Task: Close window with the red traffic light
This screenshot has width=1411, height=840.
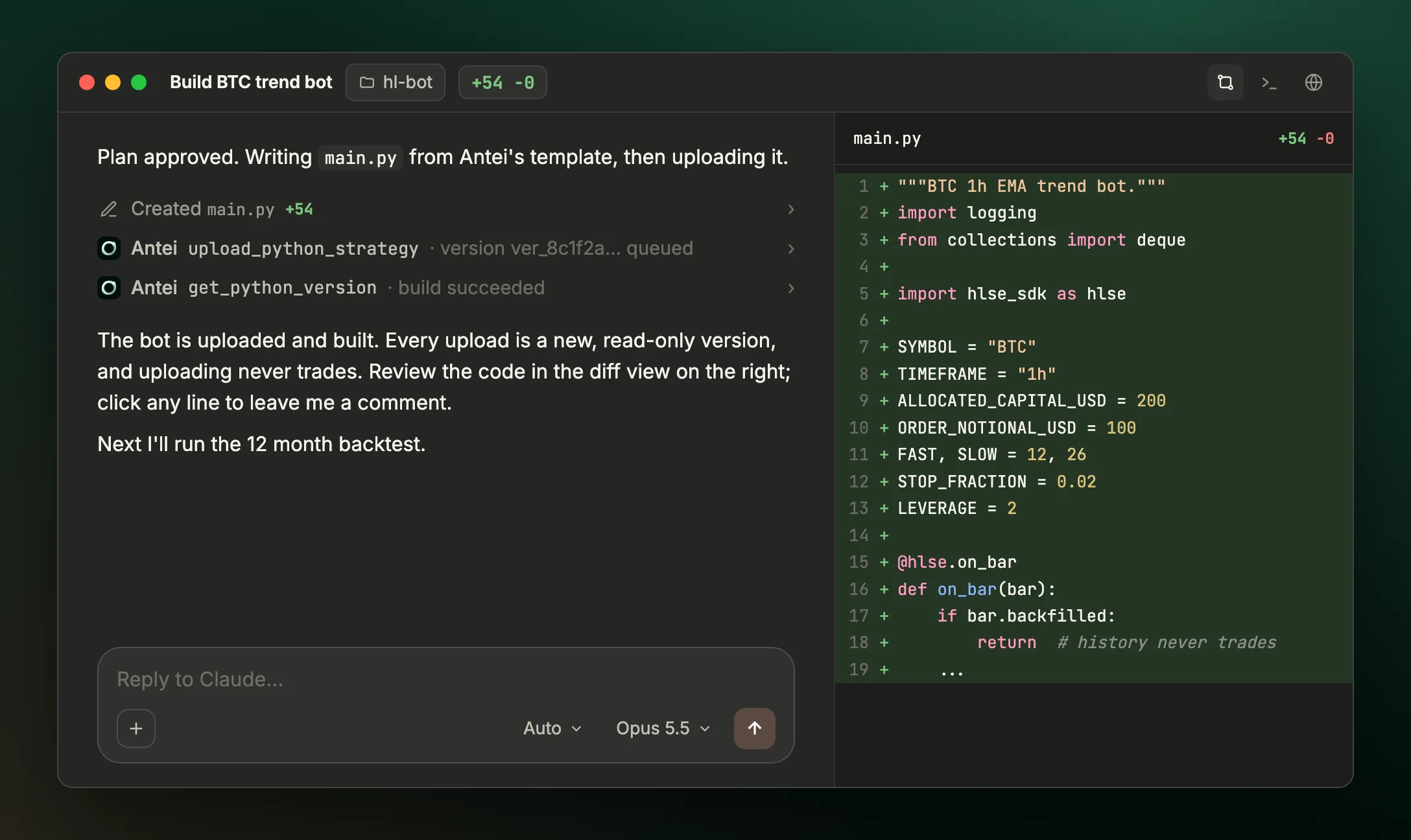Action: click(87, 82)
